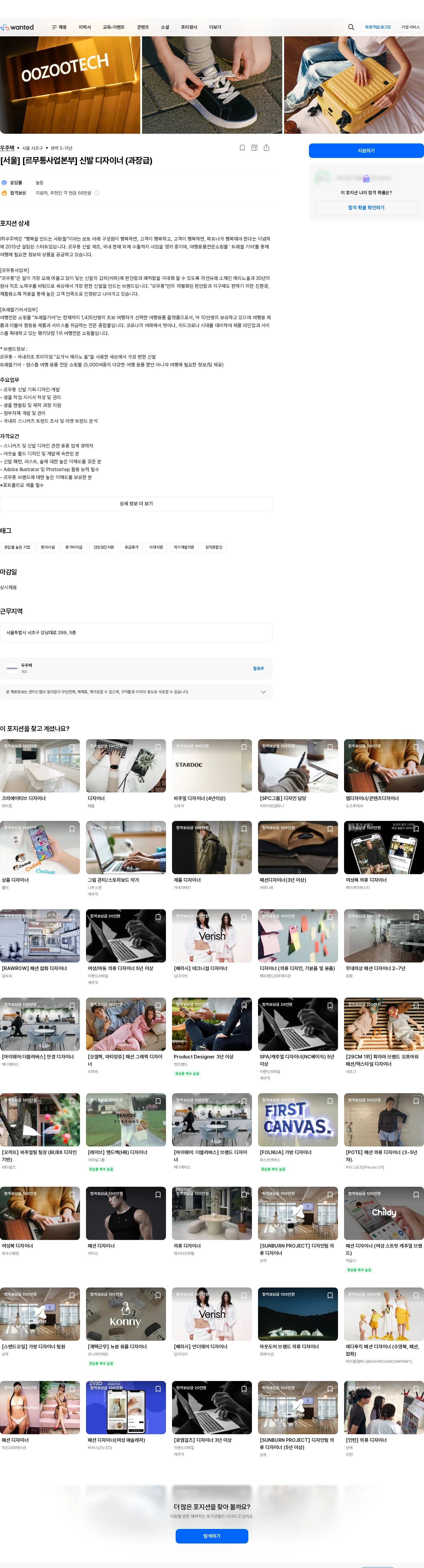Navigate to 프리랜서 menu
424x1568 pixels.
[x=189, y=28]
